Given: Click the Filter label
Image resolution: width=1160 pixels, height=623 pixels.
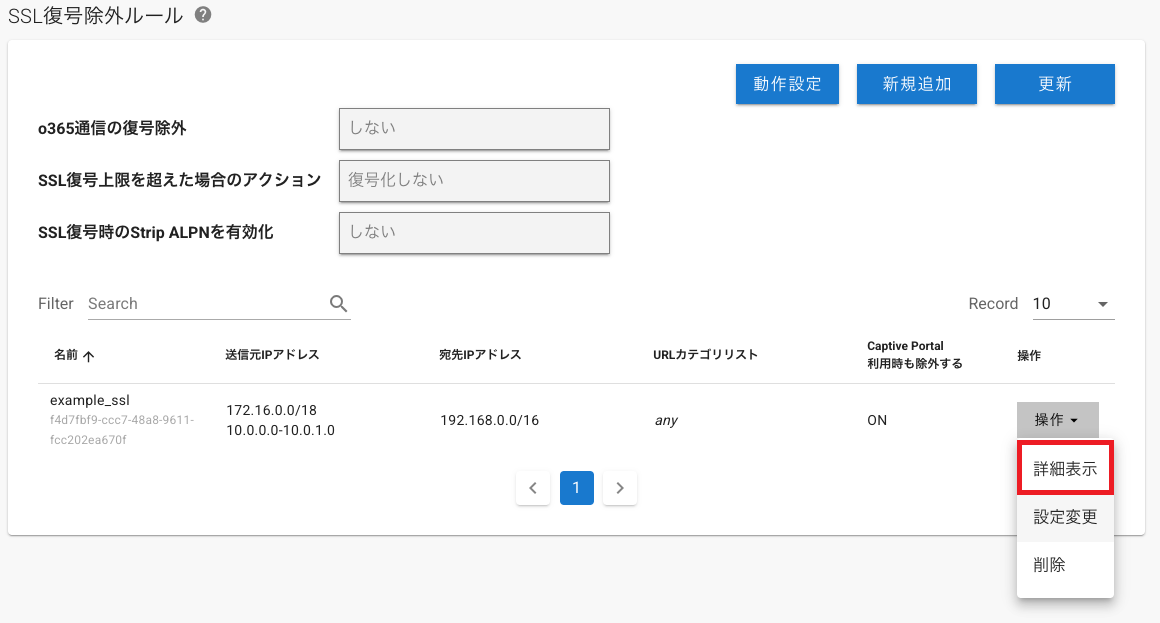Looking at the screenshot, I should (55, 303).
